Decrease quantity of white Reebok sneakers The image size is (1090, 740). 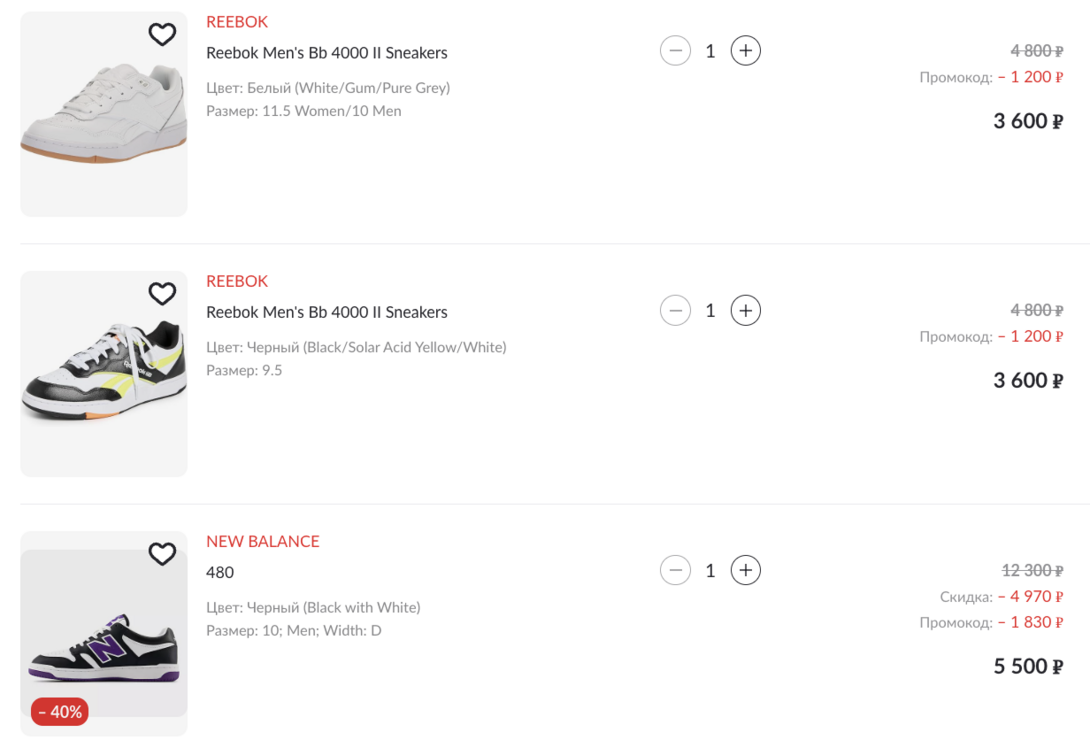pyautogui.click(x=675, y=51)
